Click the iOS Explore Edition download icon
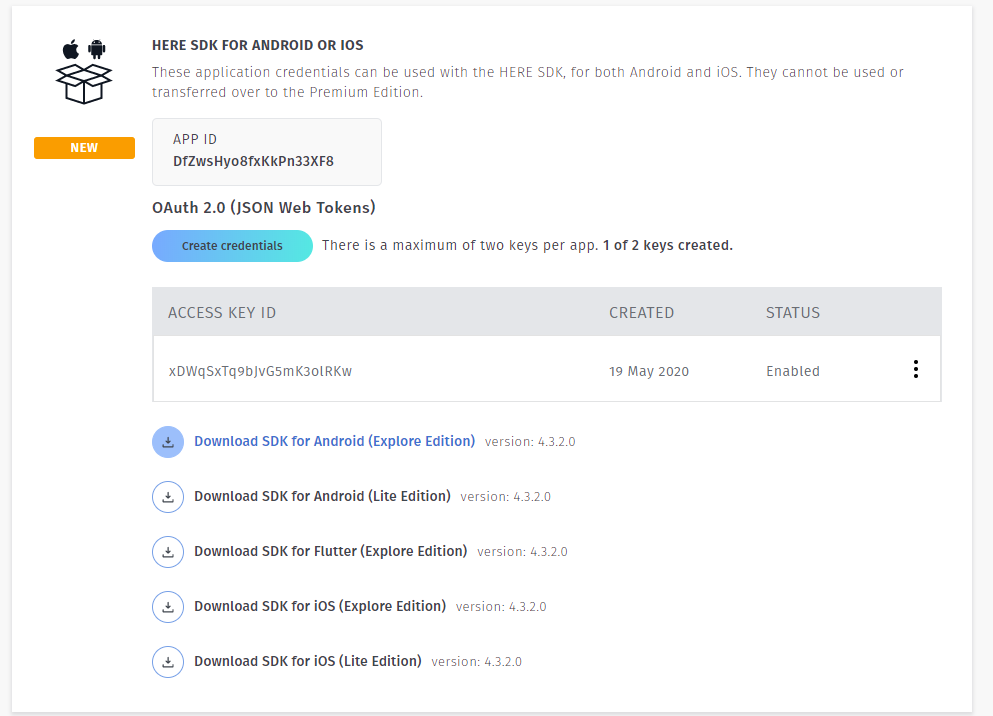Image resolution: width=993 pixels, height=716 pixels. (168, 607)
